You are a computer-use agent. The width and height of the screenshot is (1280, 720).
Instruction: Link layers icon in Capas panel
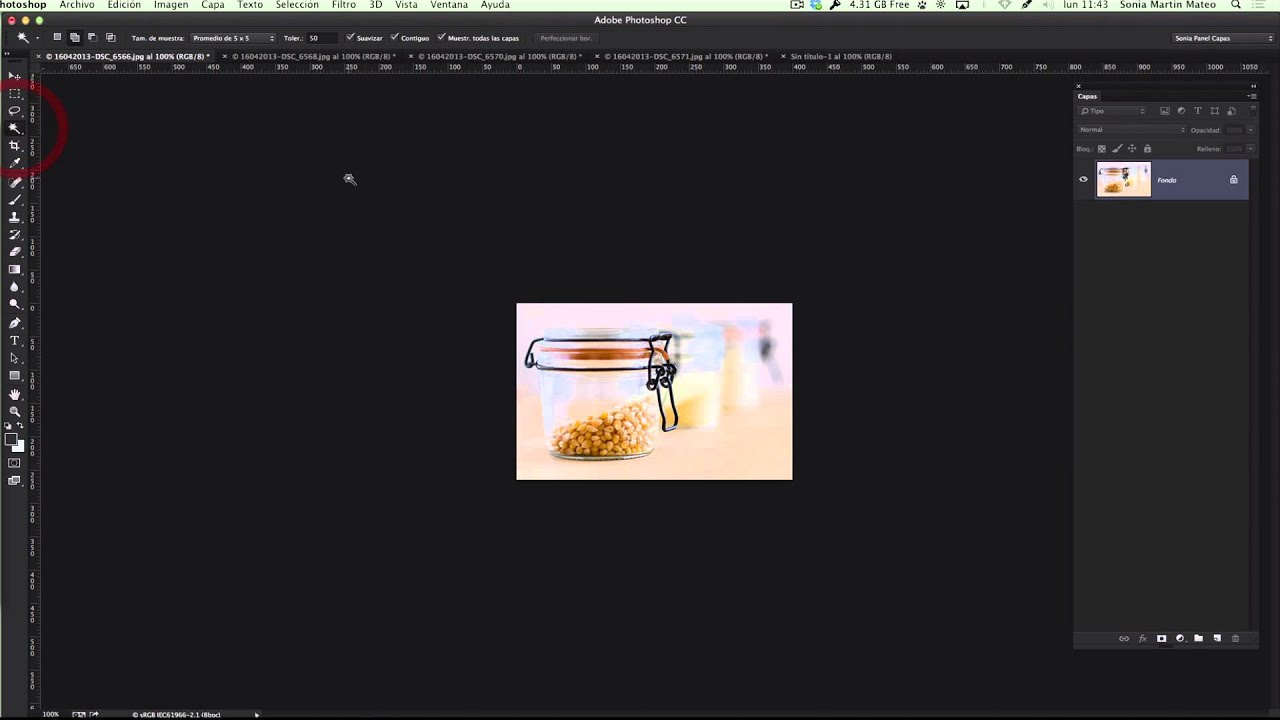[1124, 638]
